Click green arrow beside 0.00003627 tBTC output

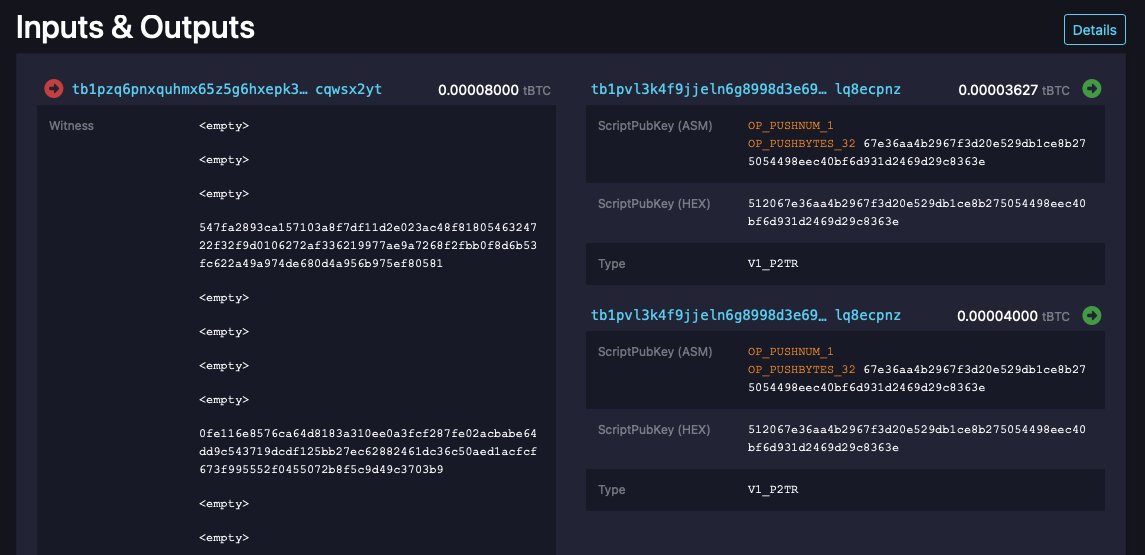(1092, 89)
